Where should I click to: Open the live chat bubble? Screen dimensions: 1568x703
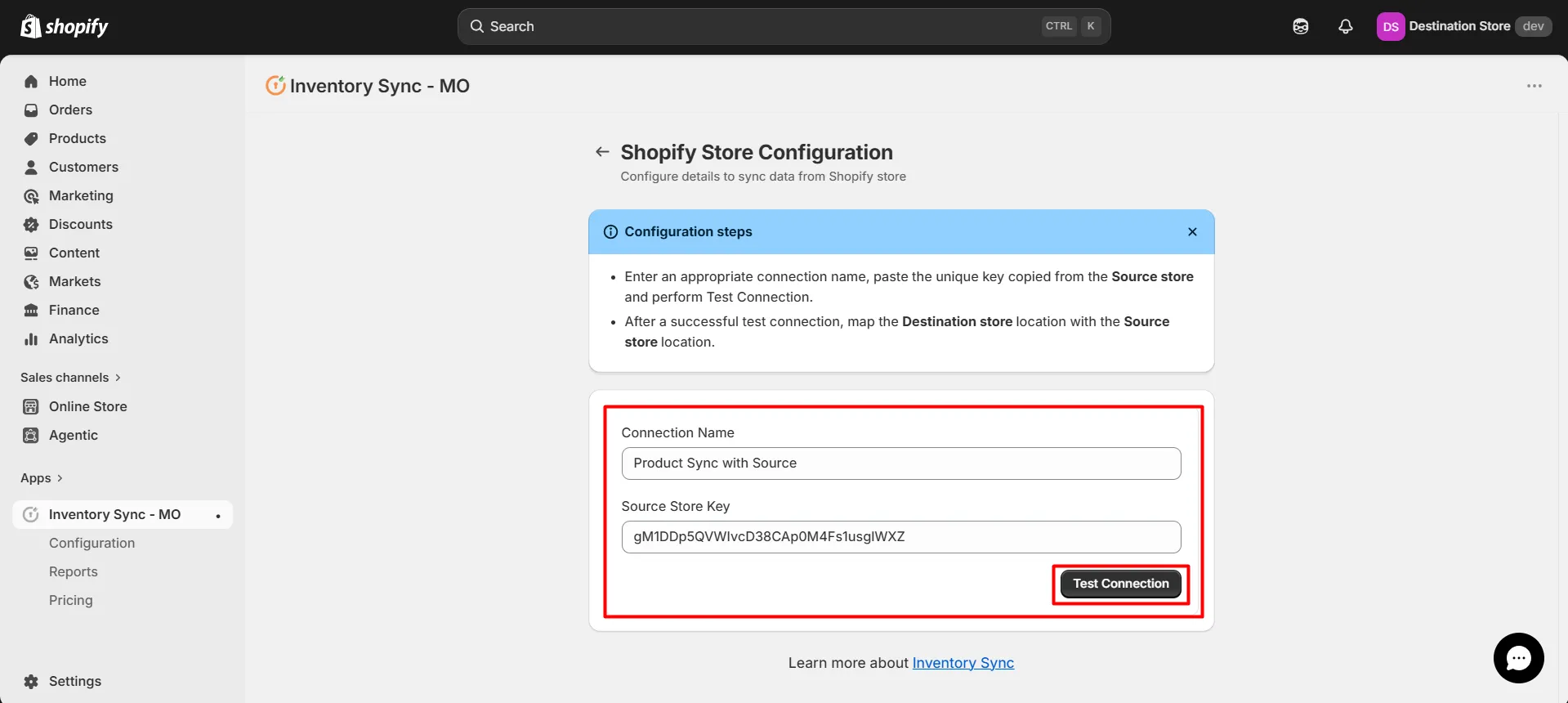tap(1518, 658)
